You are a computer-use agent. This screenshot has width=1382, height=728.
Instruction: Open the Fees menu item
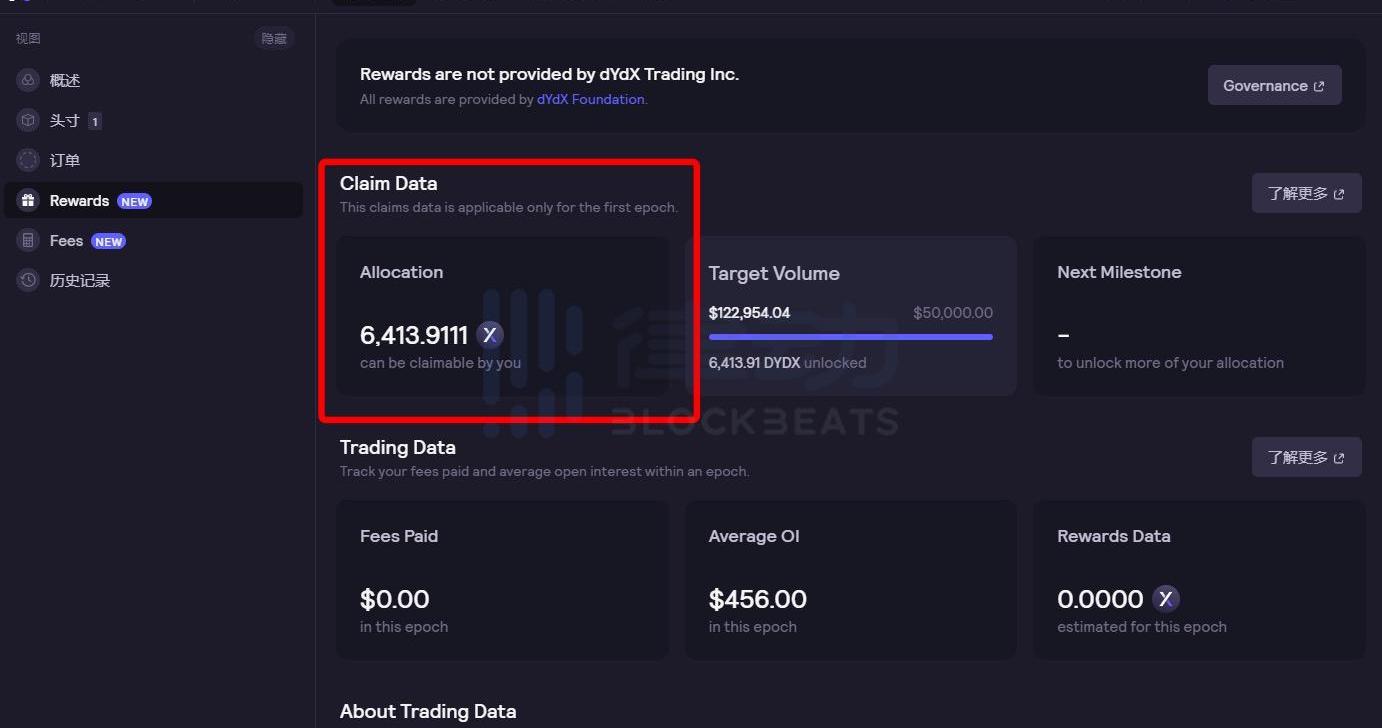(x=66, y=241)
